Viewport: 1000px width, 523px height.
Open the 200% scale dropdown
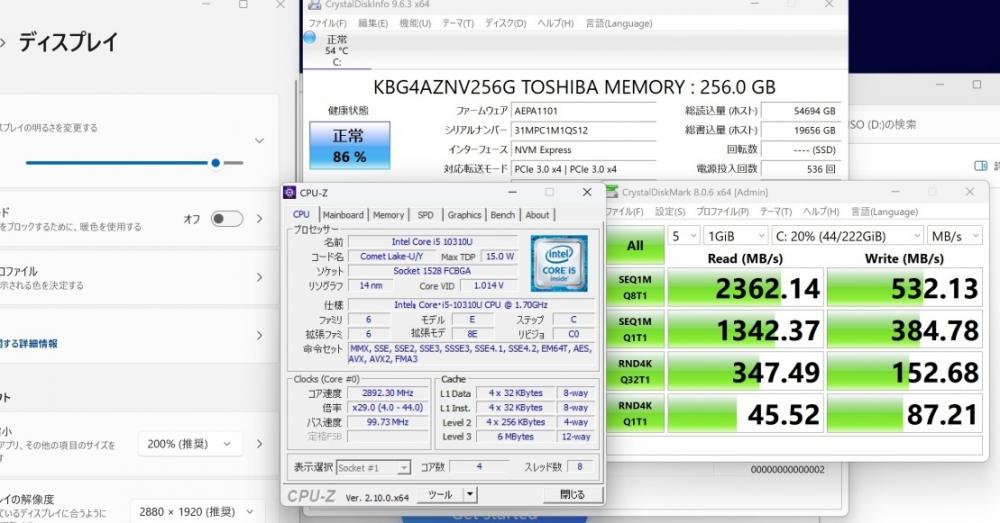(190, 444)
